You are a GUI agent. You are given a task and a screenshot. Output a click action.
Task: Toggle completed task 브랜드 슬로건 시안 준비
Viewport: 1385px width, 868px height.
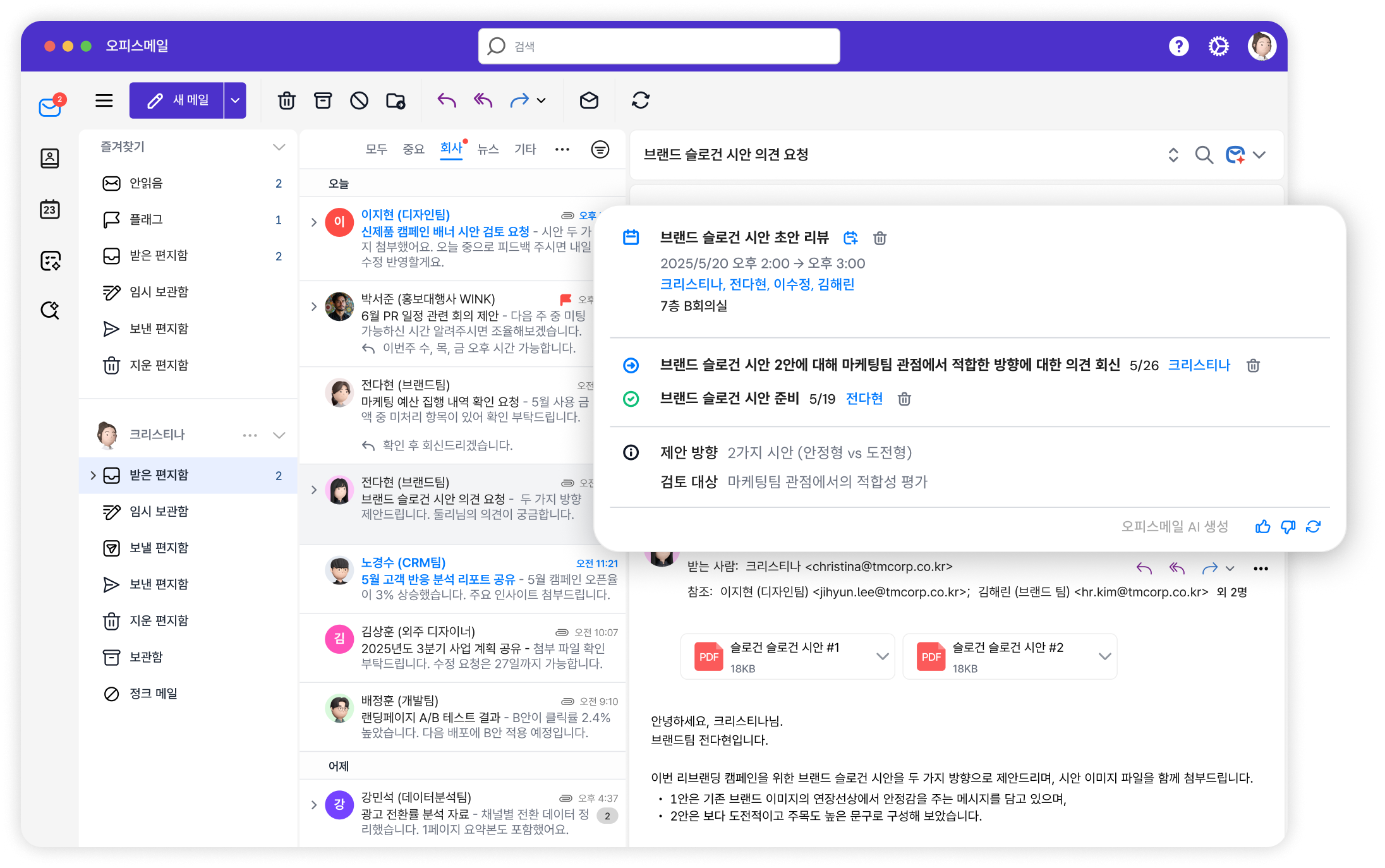(x=631, y=399)
